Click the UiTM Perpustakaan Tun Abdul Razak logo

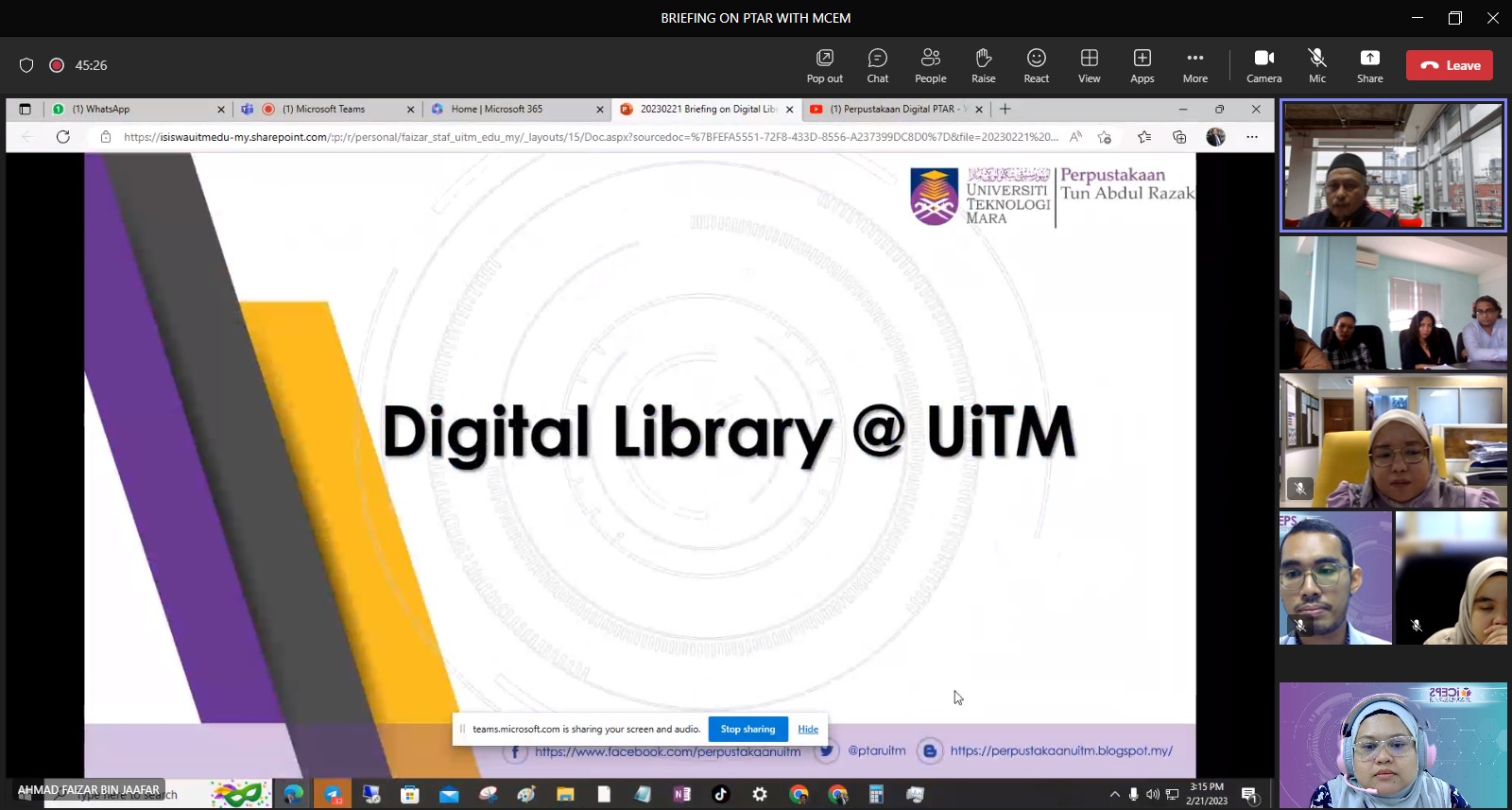click(x=1052, y=196)
